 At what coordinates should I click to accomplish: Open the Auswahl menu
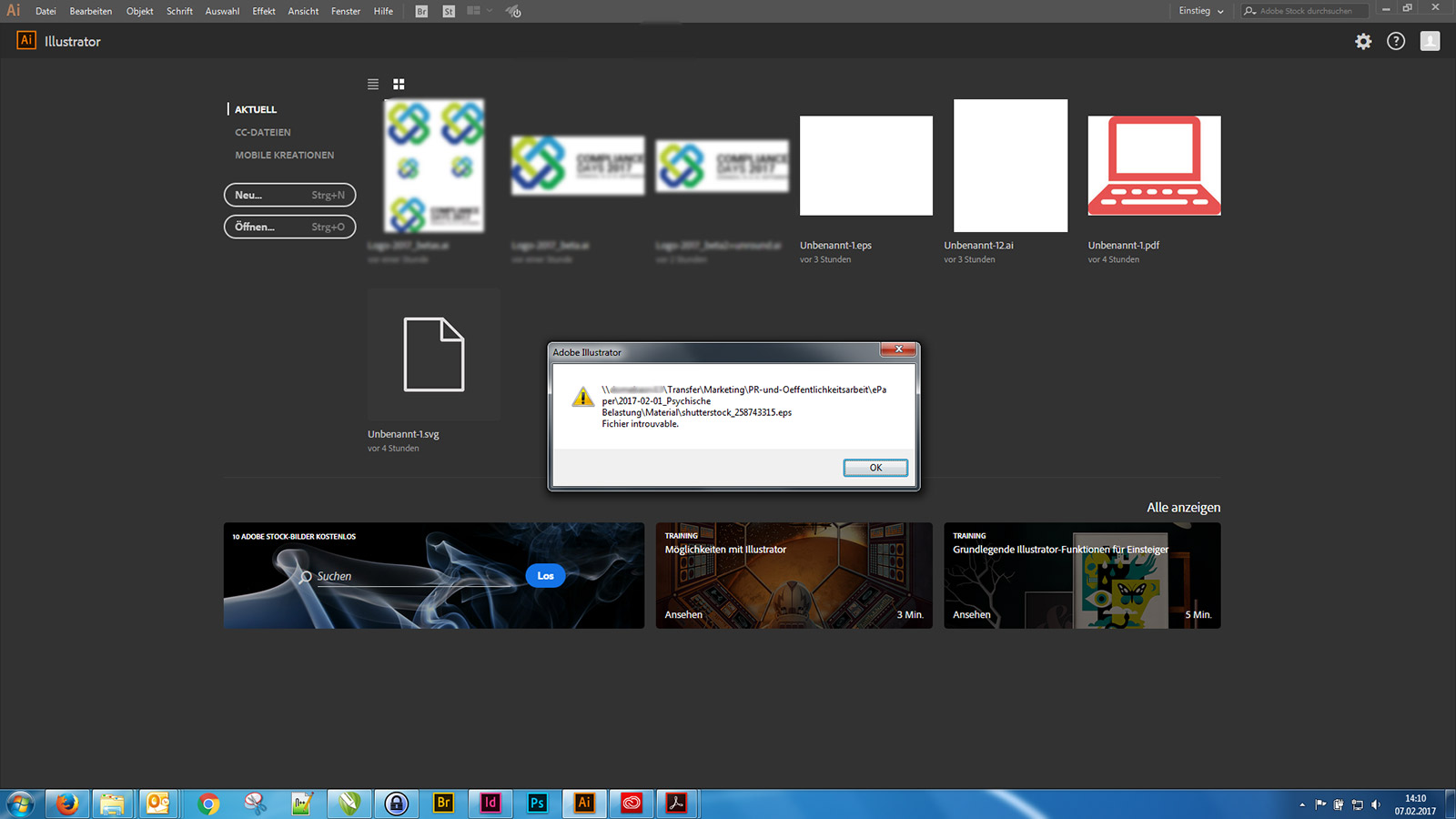222,11
